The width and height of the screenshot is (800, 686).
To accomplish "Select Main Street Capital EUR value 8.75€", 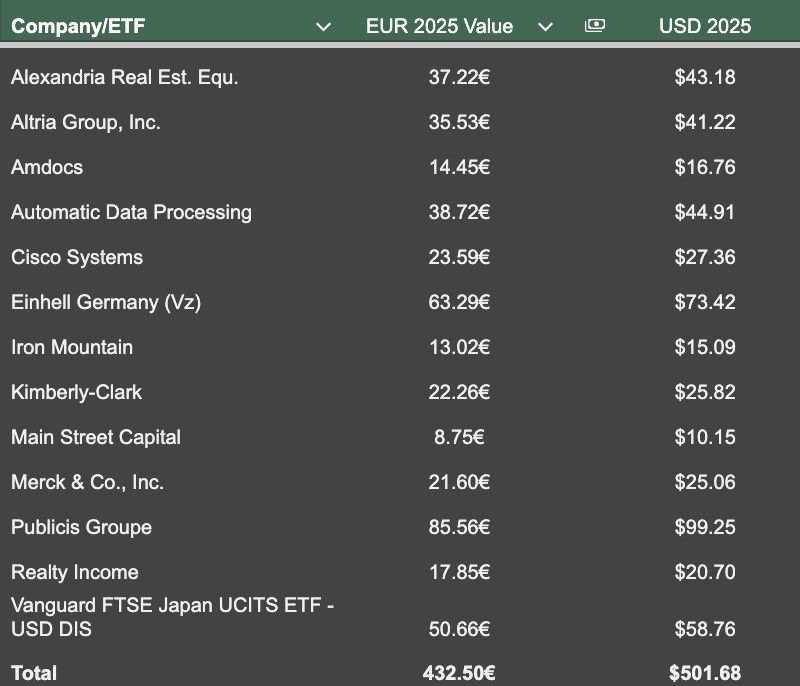I will (x=459, y=437).
